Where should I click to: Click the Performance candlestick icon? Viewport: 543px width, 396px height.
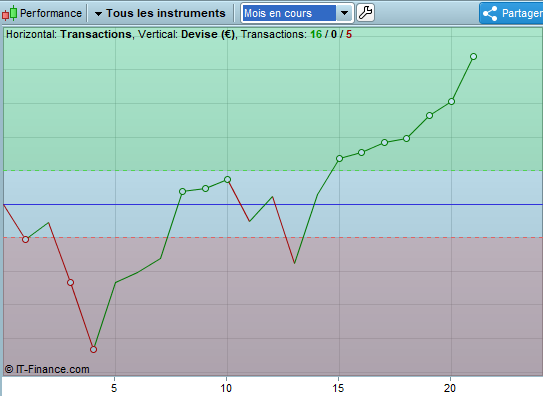(x=9, y=13)
